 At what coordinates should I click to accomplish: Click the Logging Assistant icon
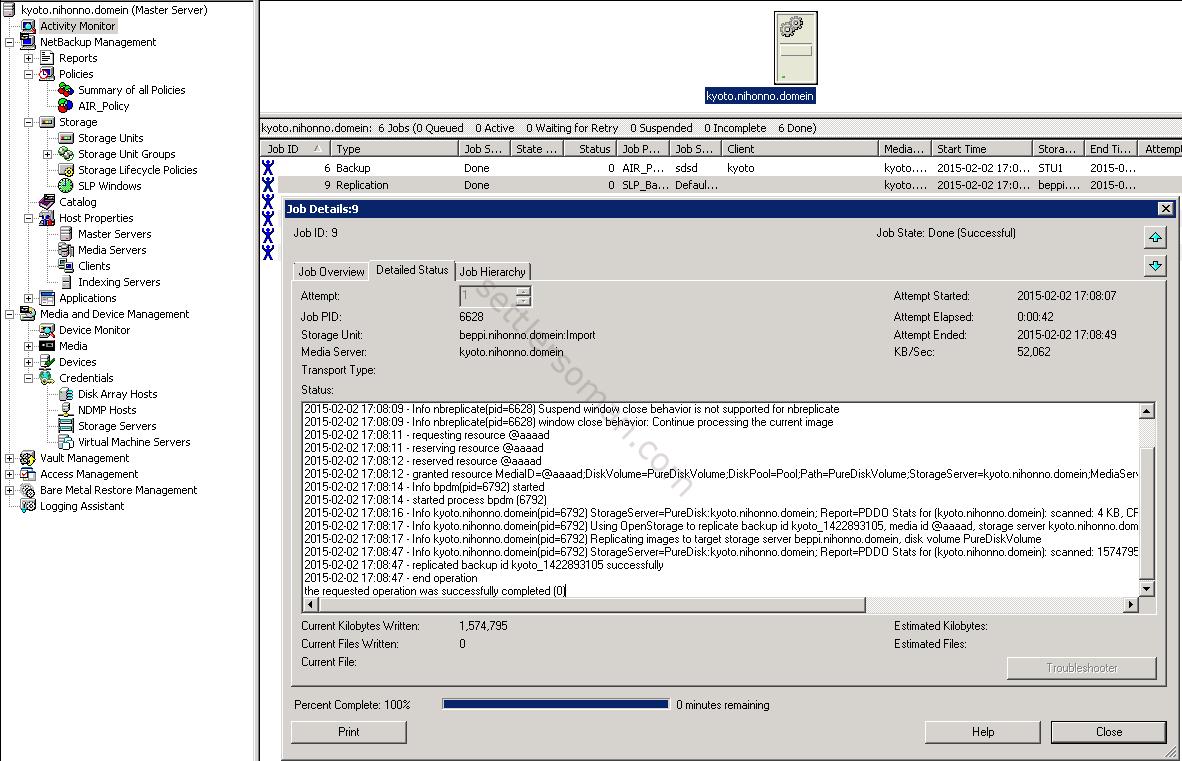coord(28,506)
